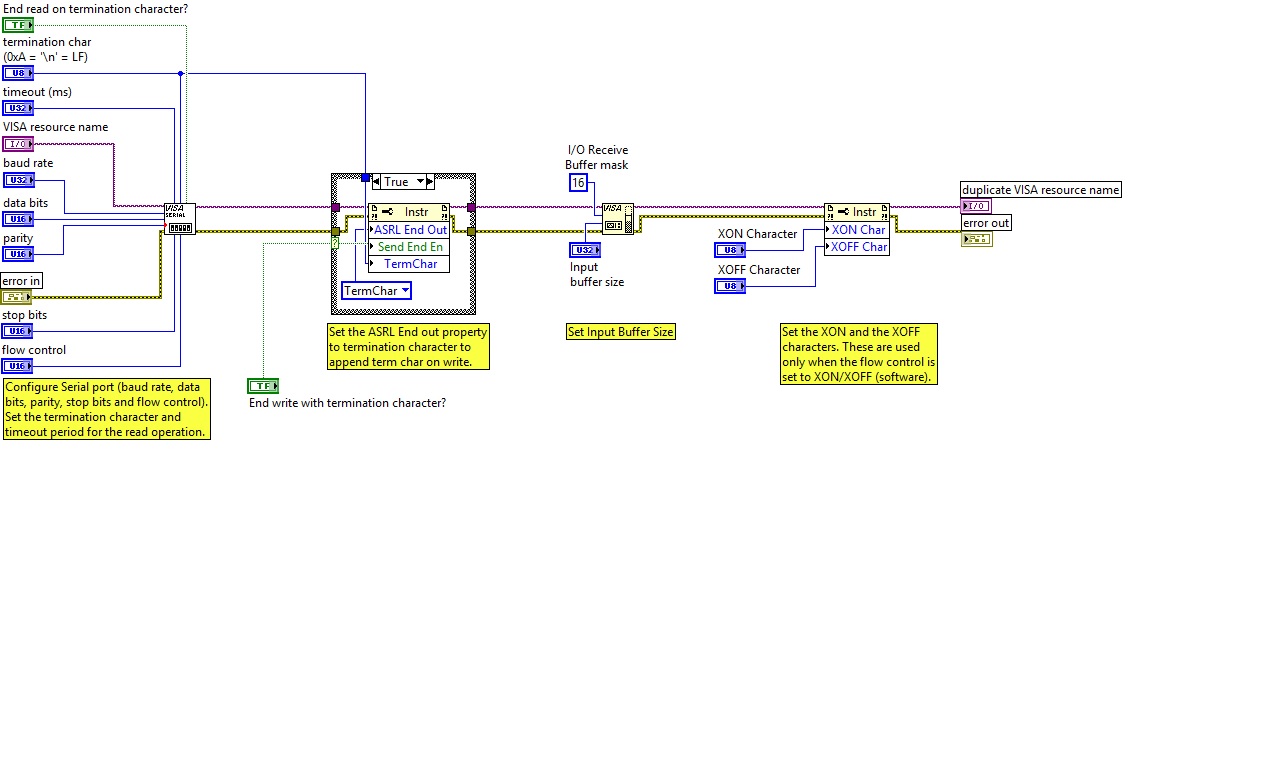Go to next case with right arrow

point(431,182)
